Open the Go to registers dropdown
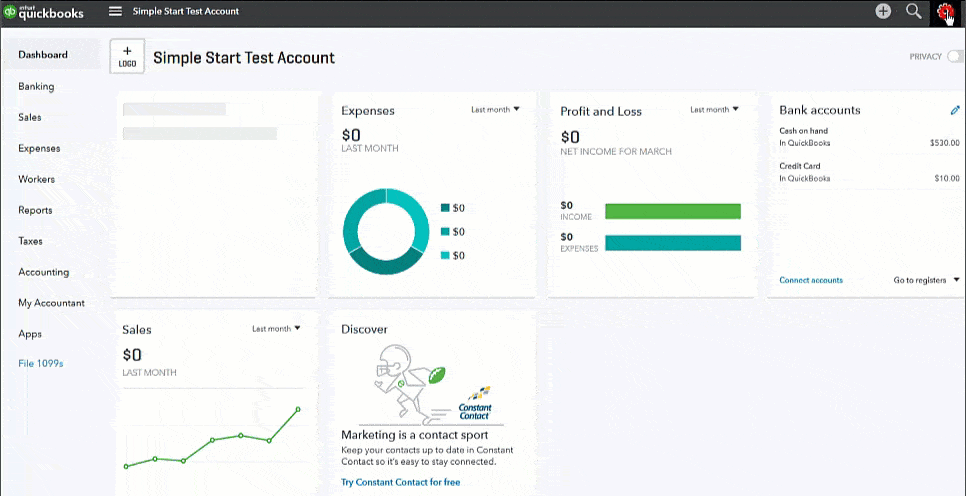The height and width of the screenshot is (496, 966). point(926,280)
